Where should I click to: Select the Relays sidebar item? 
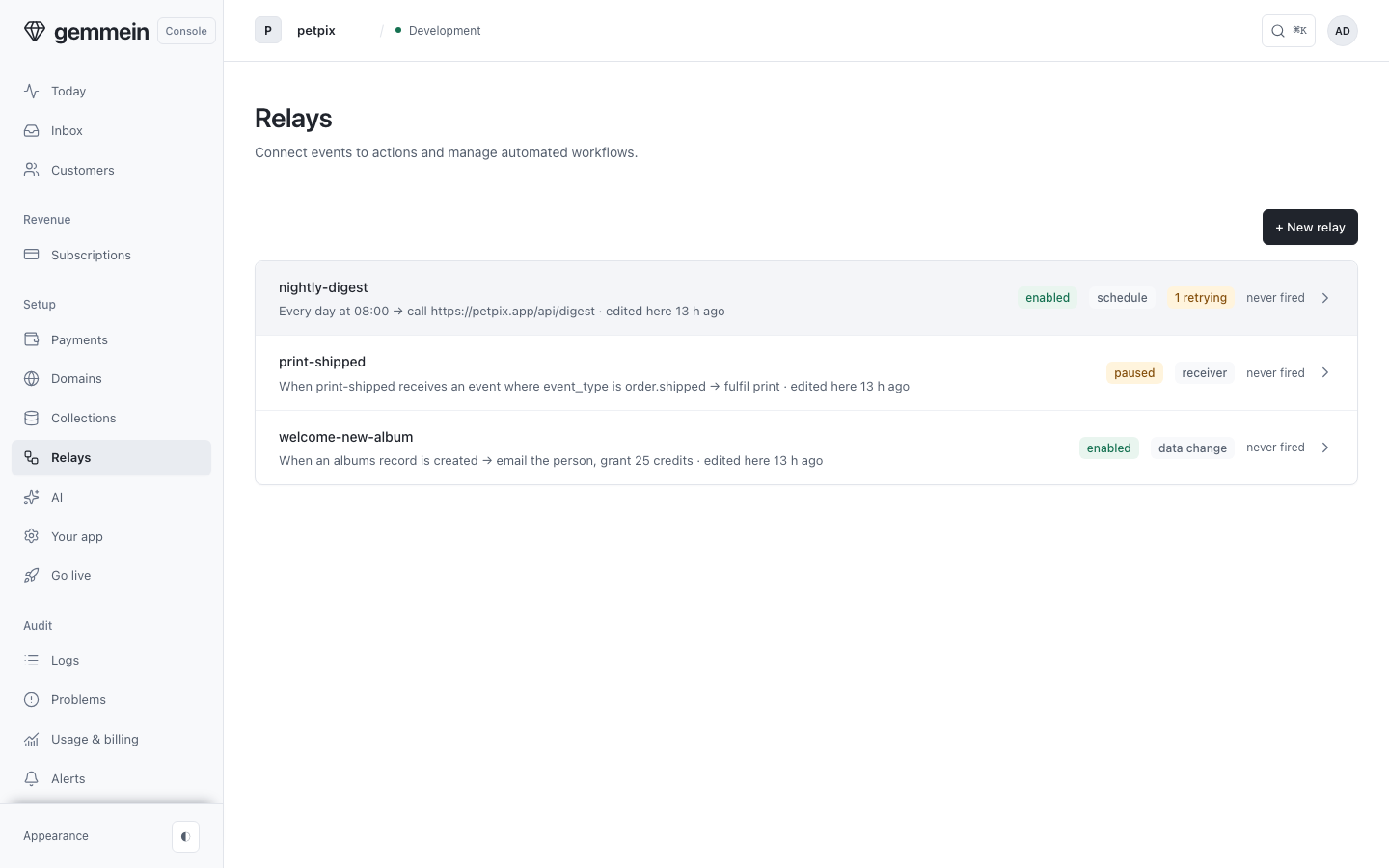[111, 457]
